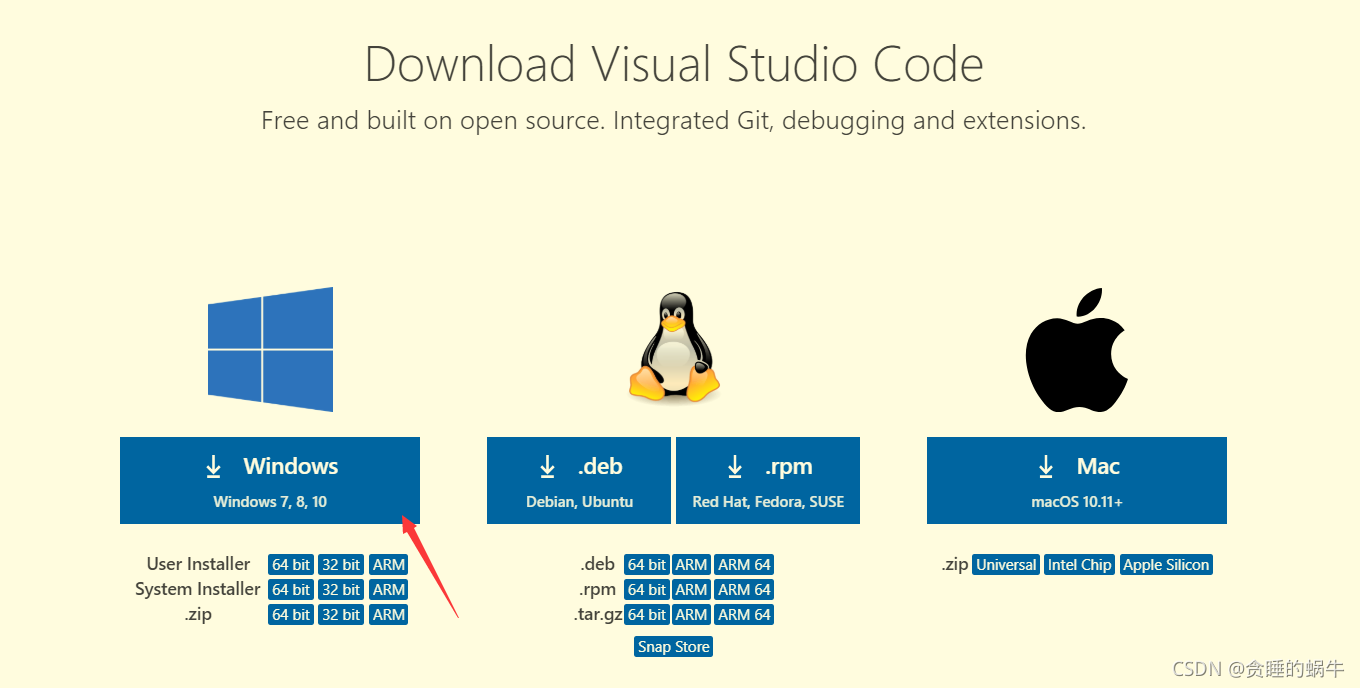Click the Linux '.rpm' row label
Image resolution: width=1360 pixels, height=688 pixels.
[598, 589]
